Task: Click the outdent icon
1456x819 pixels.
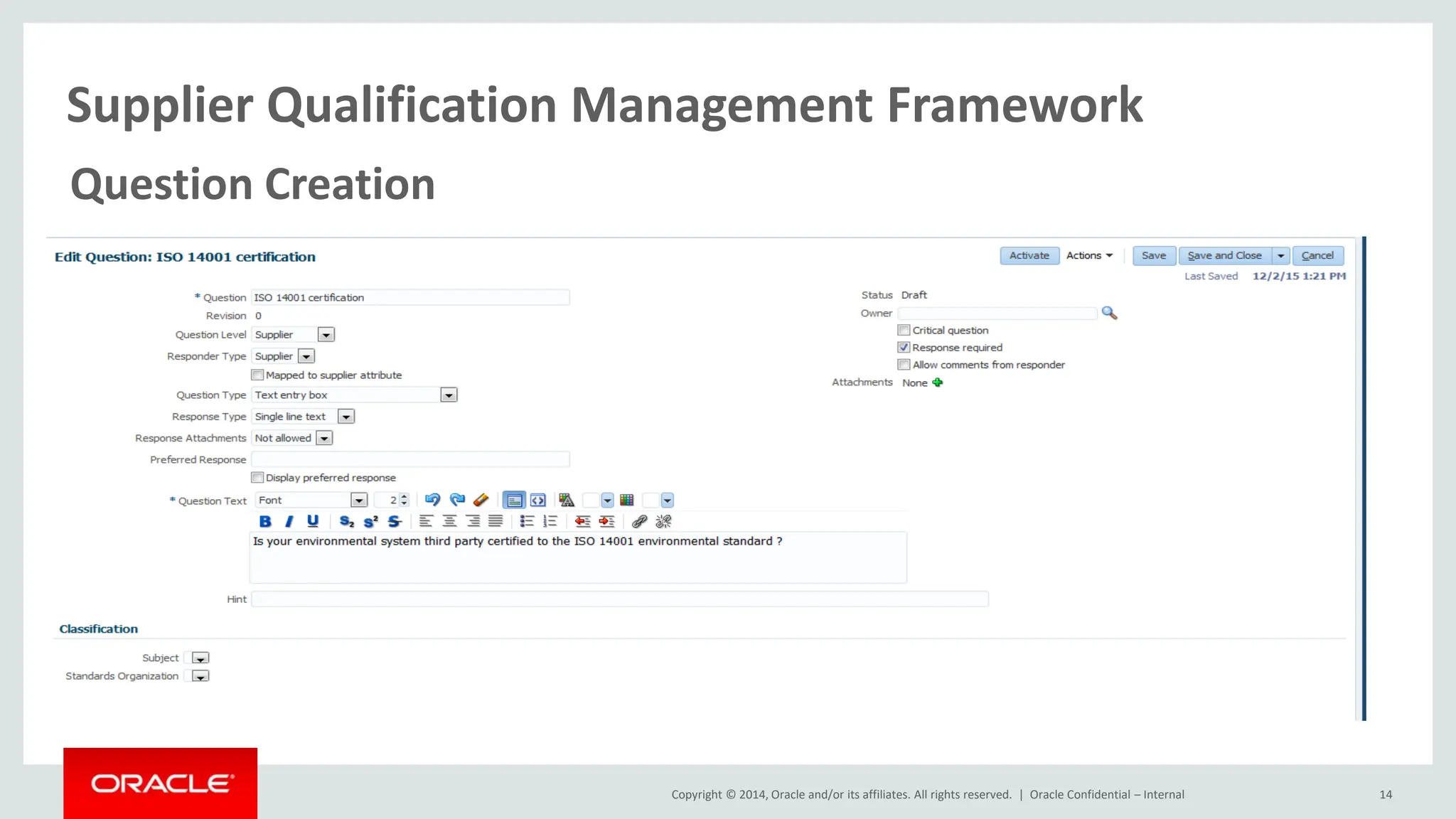Action: [x=583, y=521]
